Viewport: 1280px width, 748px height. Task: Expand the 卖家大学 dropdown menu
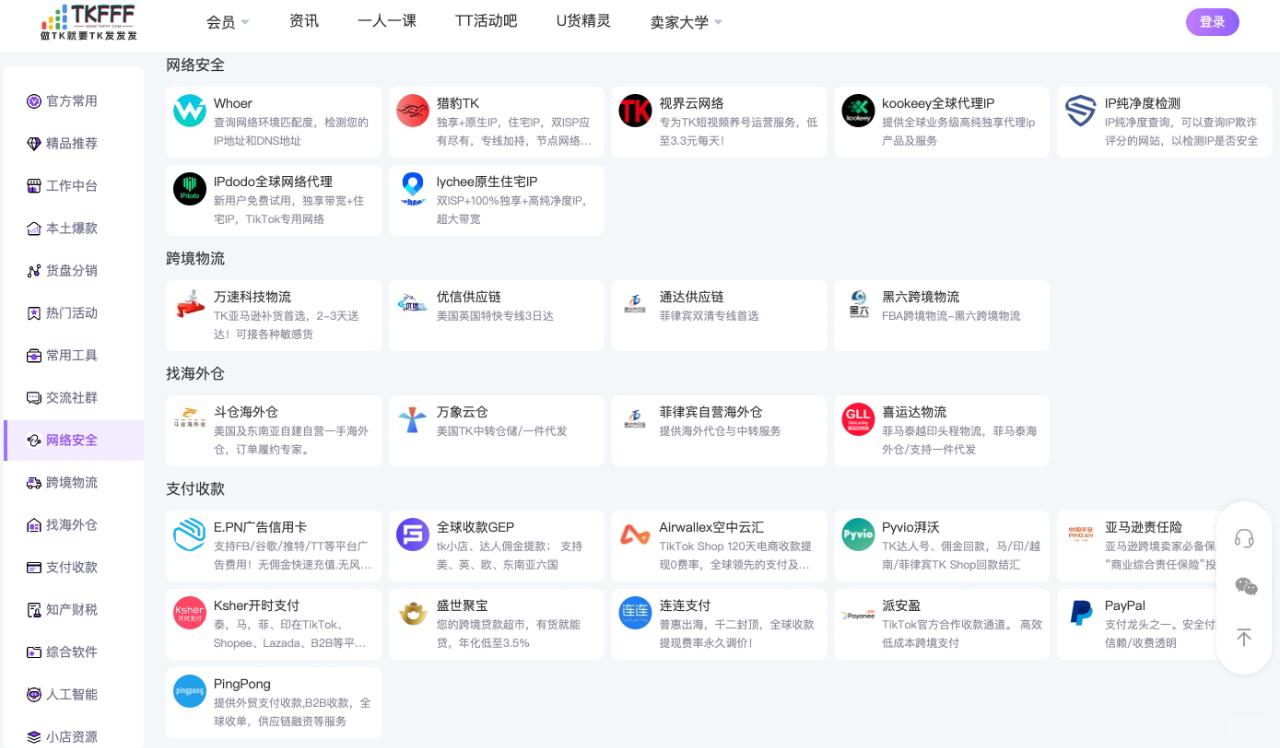[x=686, y=22]
